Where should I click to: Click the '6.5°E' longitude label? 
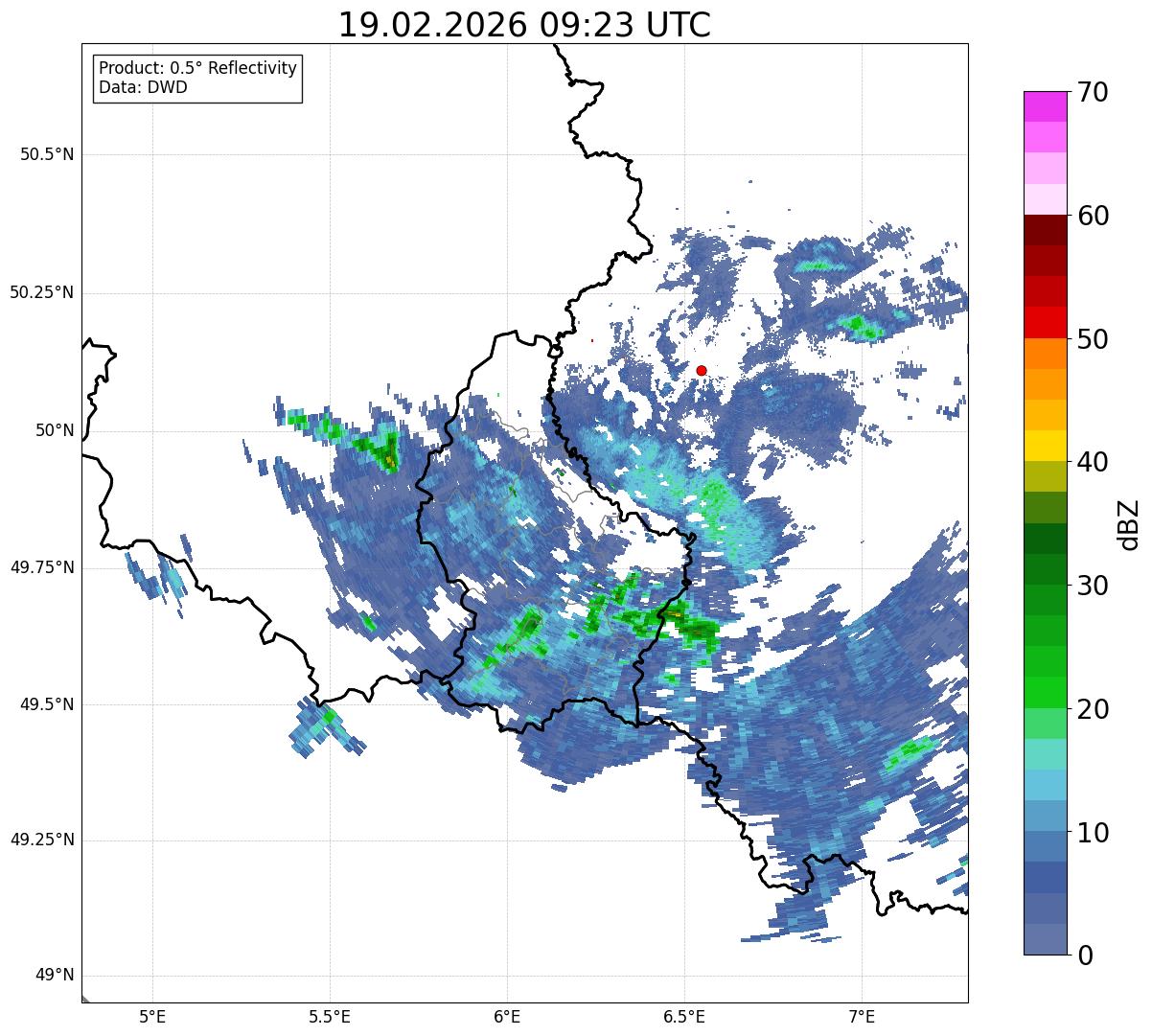[x=684, y=1017]
